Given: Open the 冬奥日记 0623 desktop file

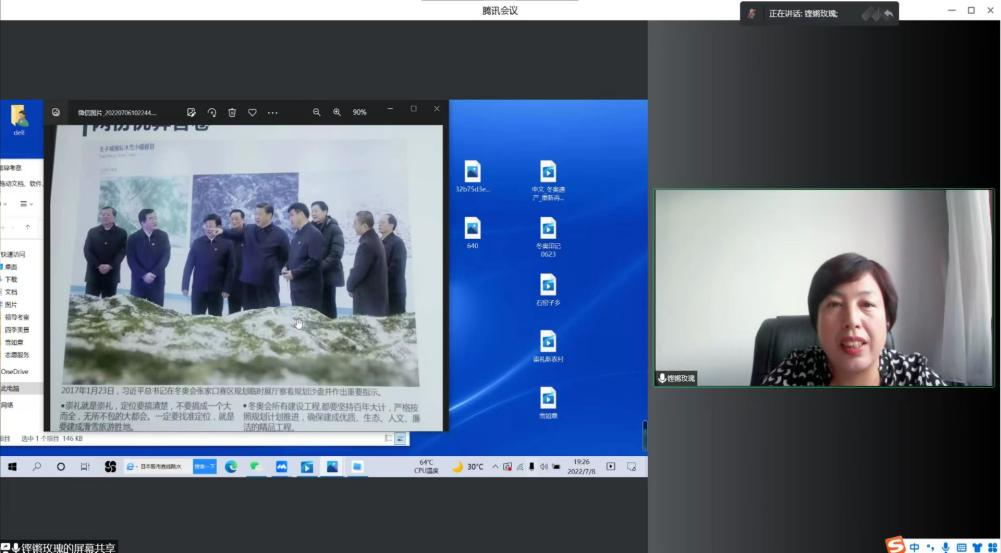Looking at the screenshot, I should (547, 233).
